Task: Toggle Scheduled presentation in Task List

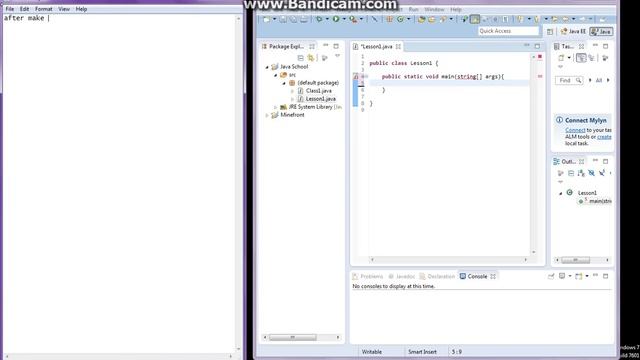Action: [x=591, y=58]
